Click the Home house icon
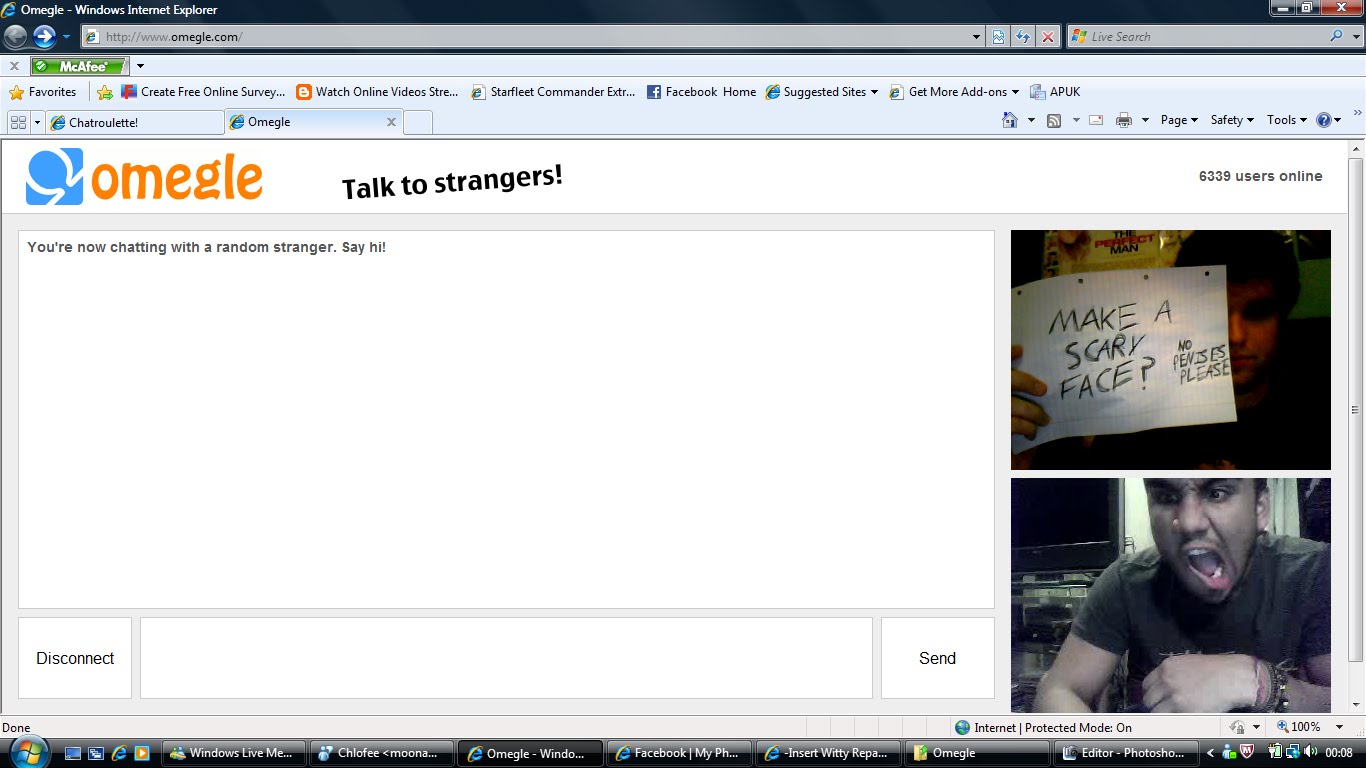The image size is (1366, 768). click(1010, 120)
